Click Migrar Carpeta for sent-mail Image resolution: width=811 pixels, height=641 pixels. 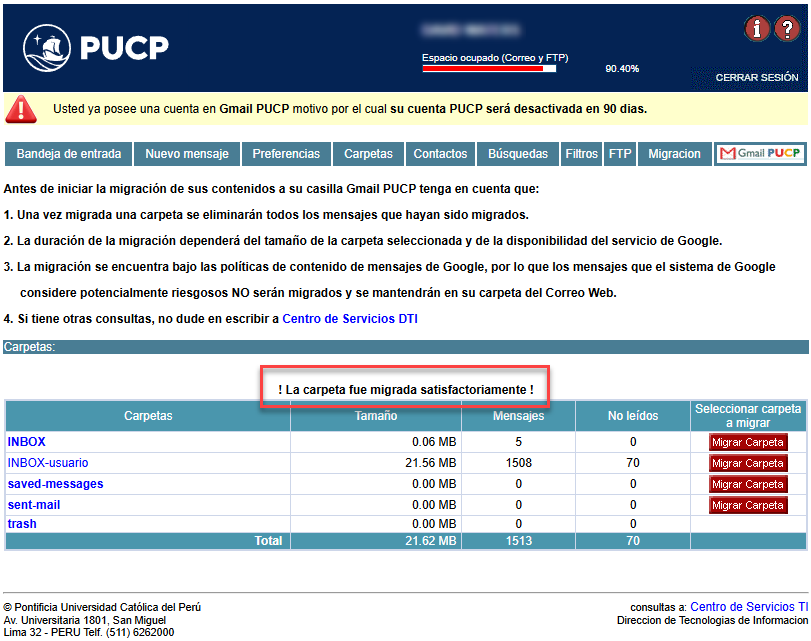pyautogui.click(x=748, y=505)
